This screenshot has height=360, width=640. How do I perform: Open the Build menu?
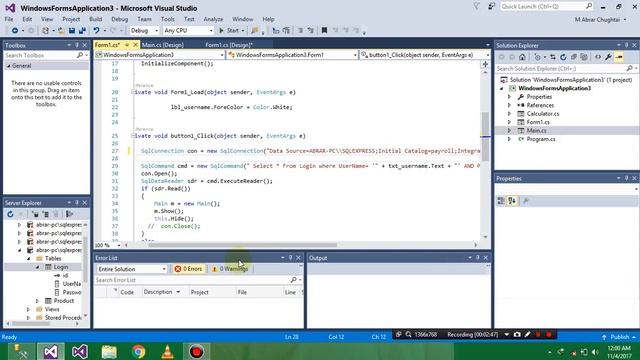tap(96, 19)
